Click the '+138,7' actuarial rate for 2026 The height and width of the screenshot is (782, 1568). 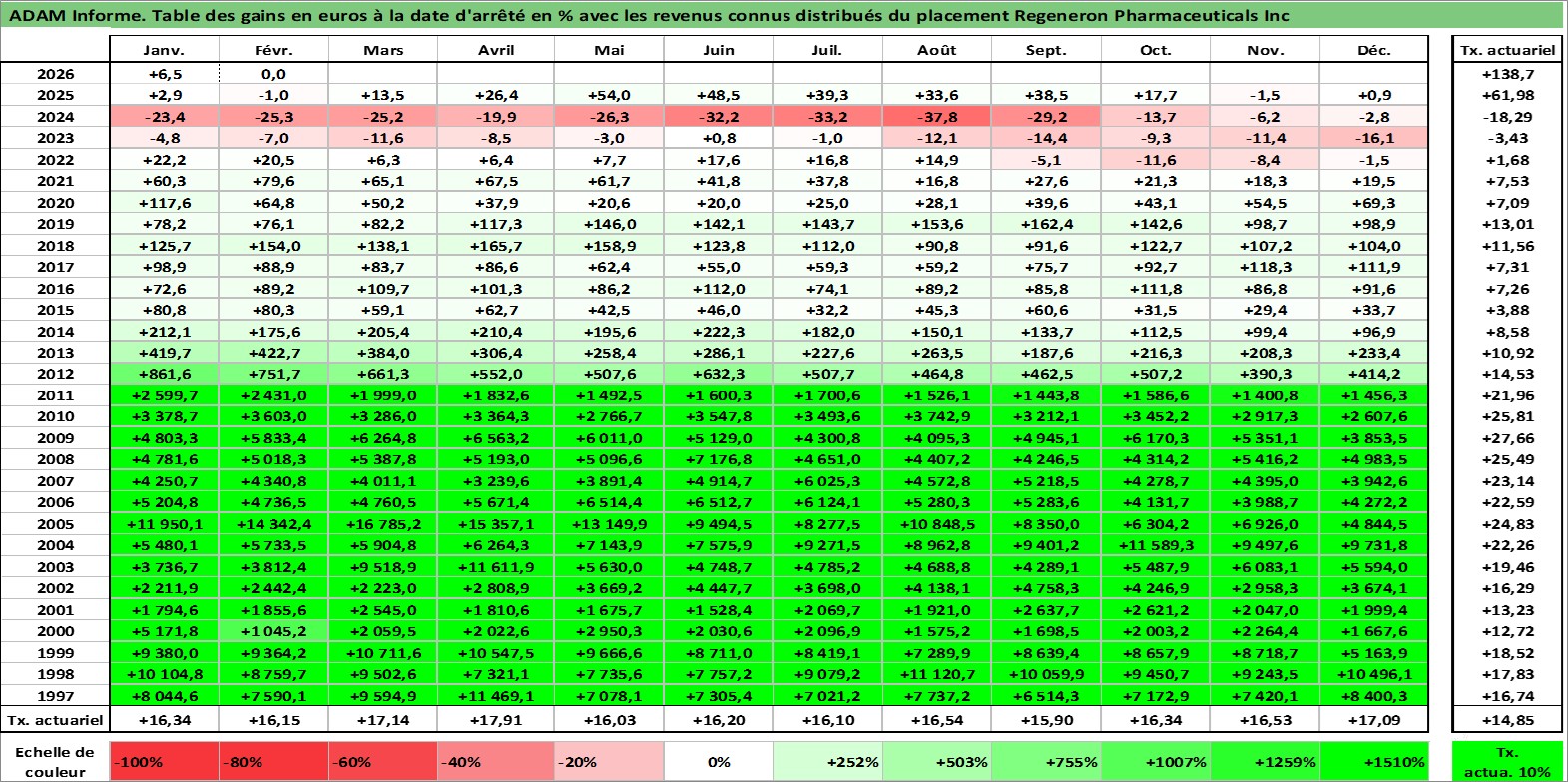(1507, 74)
